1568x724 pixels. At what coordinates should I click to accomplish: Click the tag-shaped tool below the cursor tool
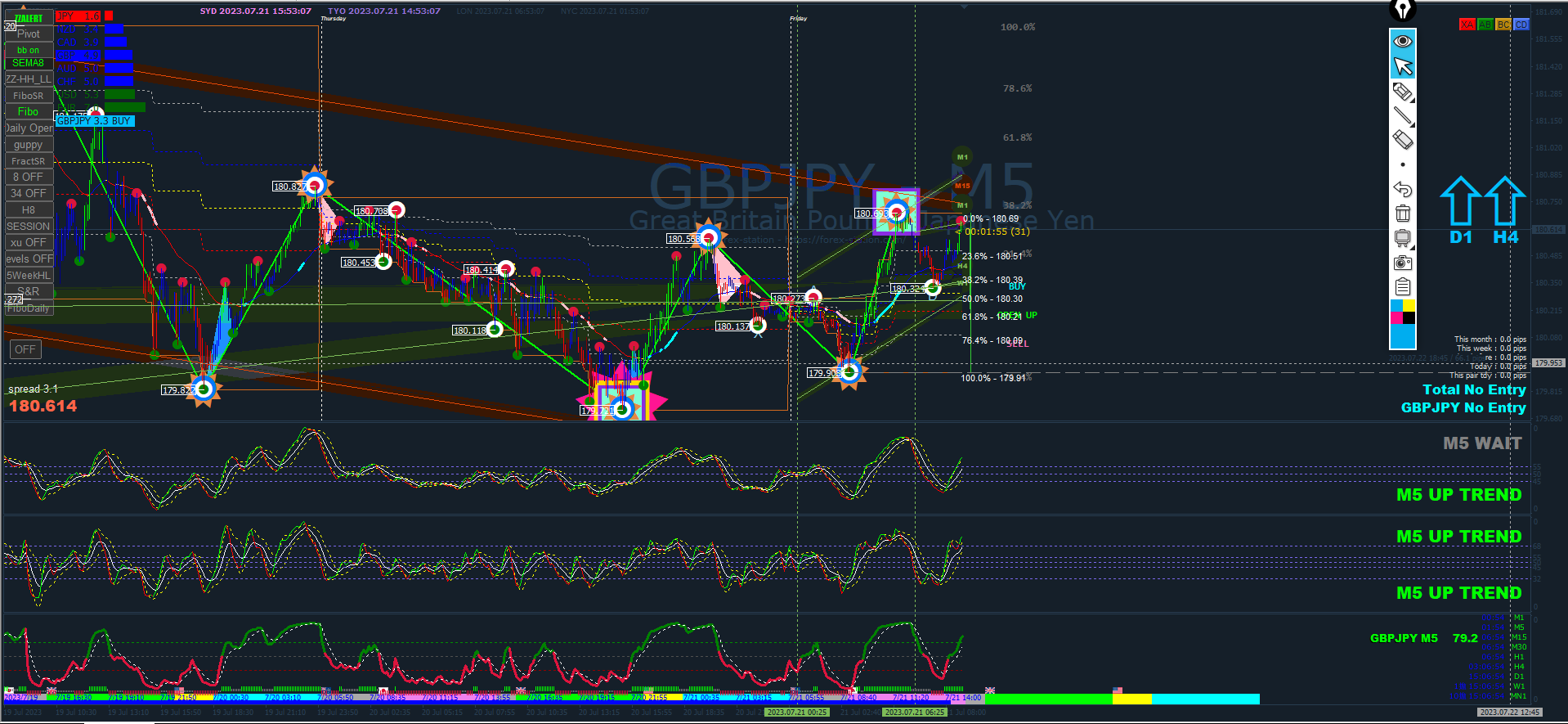point(1403,92)
